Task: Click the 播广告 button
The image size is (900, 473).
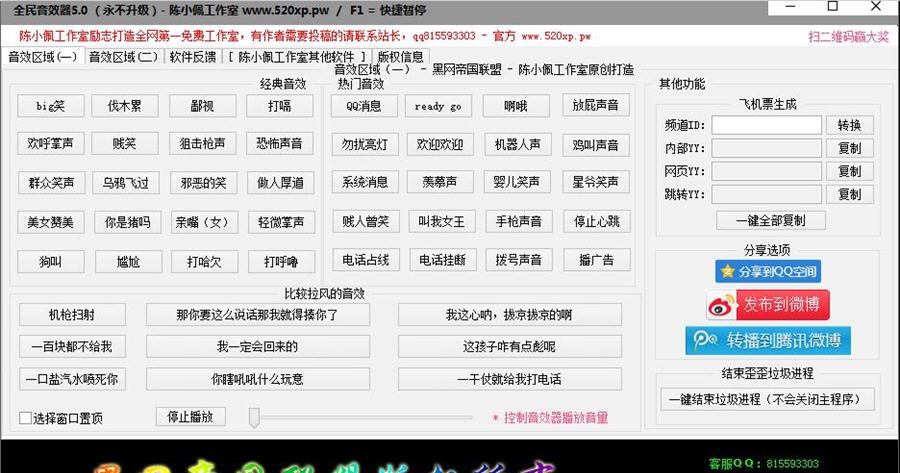Action: [x=597, y=260]
